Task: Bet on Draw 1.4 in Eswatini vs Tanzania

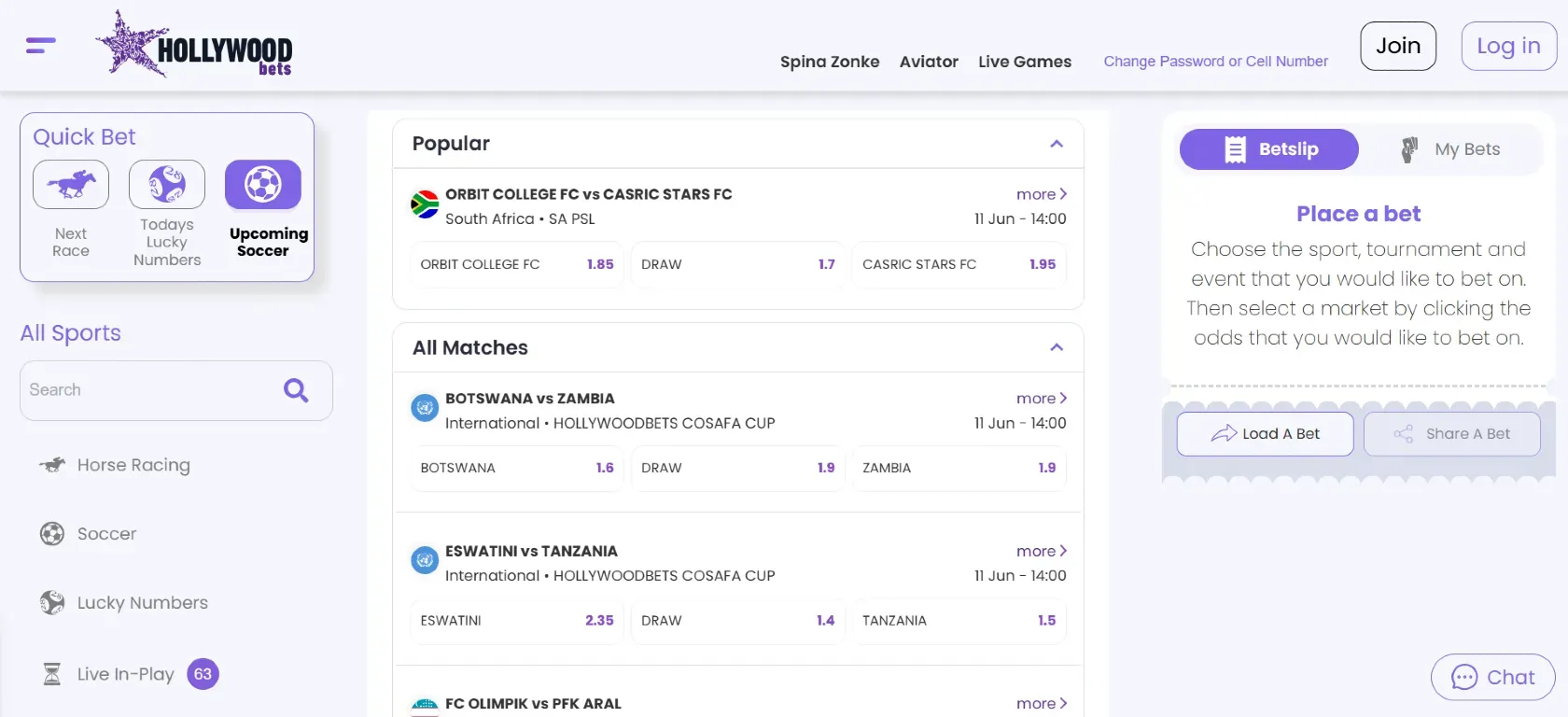Action: (x=738, y=621)
